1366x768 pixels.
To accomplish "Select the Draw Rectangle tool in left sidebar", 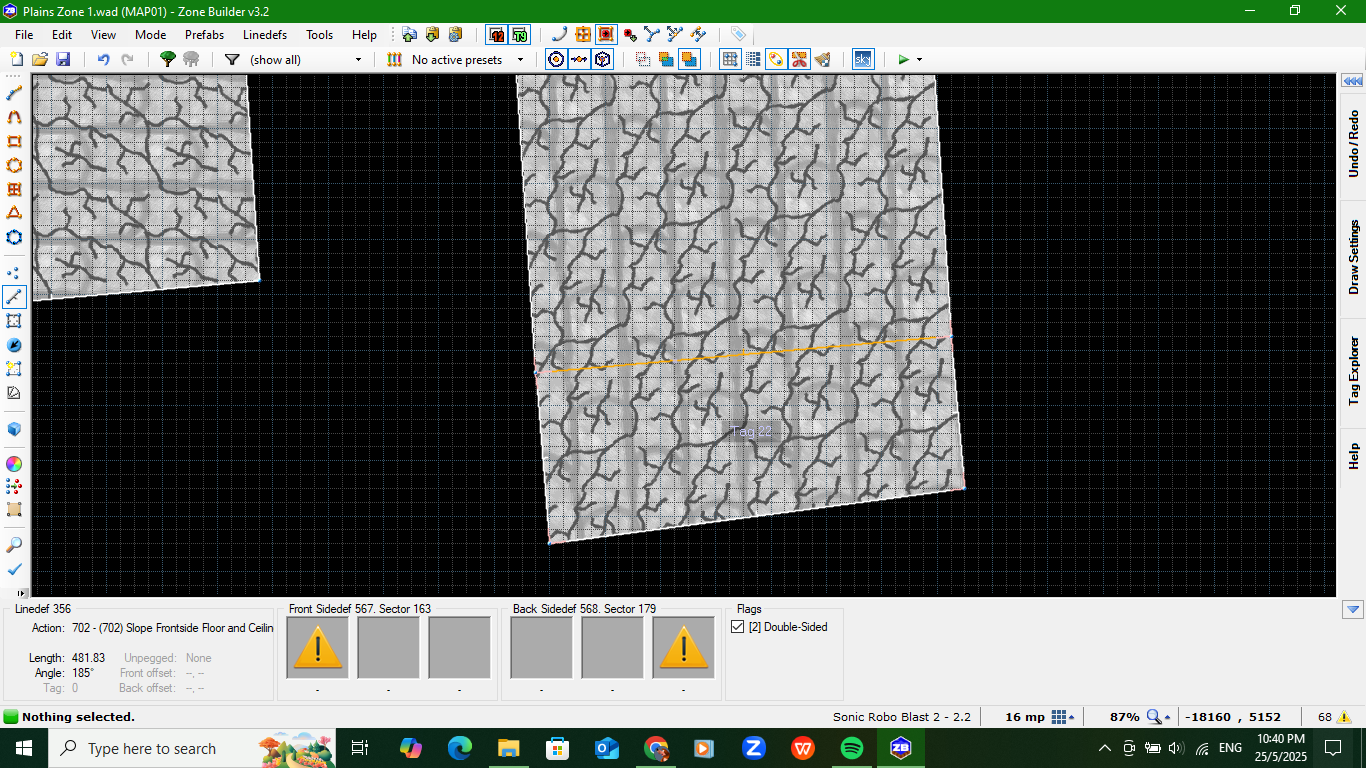I will (x=14, y=141).
